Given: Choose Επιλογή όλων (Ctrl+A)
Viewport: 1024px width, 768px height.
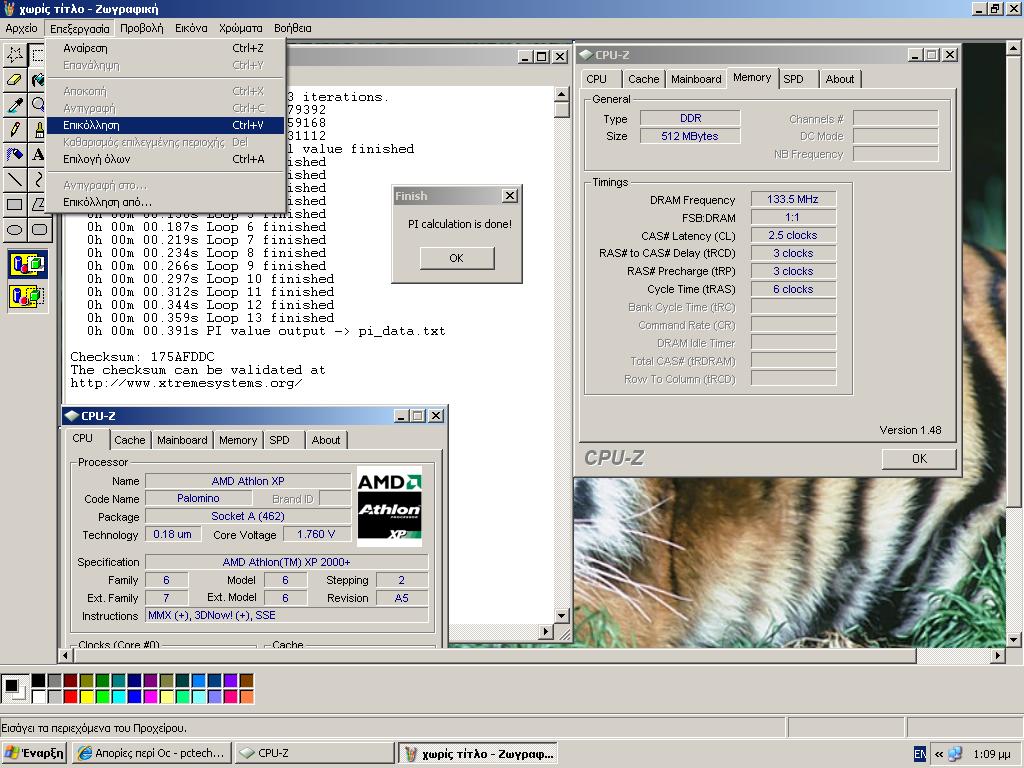Looking at the screenshot, I should (166, 159).
